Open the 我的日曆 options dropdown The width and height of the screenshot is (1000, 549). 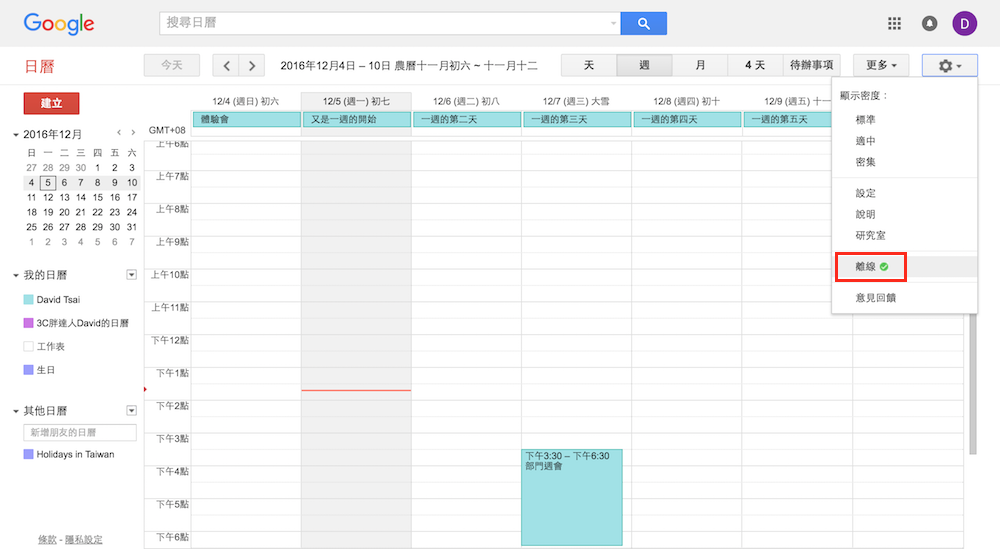coord(131,275)
